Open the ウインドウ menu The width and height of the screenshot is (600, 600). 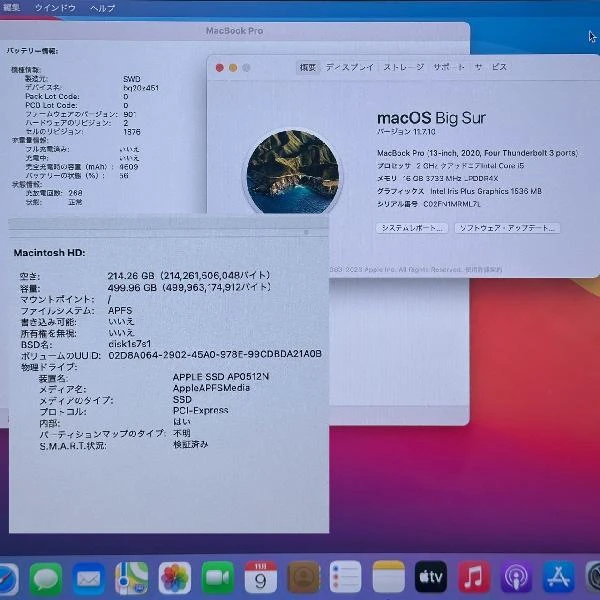point(55,8)
